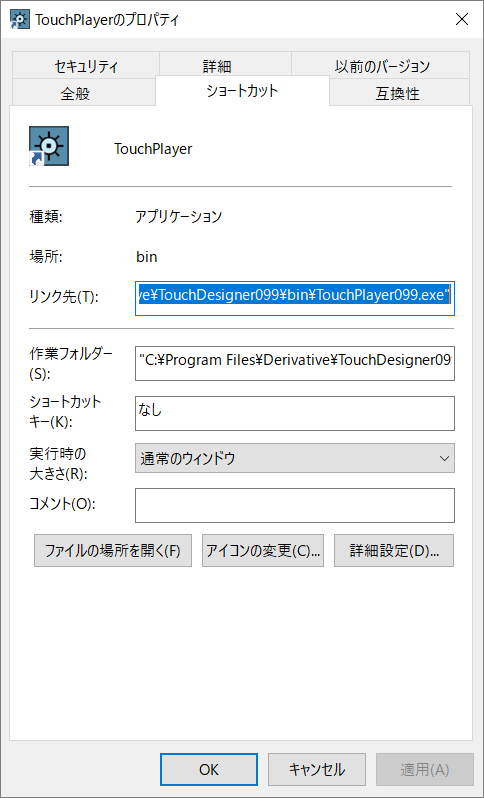Viewport: 484px width, 798px height.
Task: Click the ショートカット tab
Action: click(x=242, y=91)
